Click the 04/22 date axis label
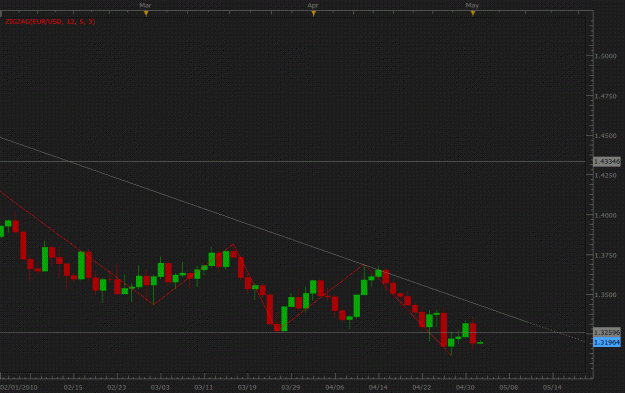The image size is (625, 393). [422, 387]
